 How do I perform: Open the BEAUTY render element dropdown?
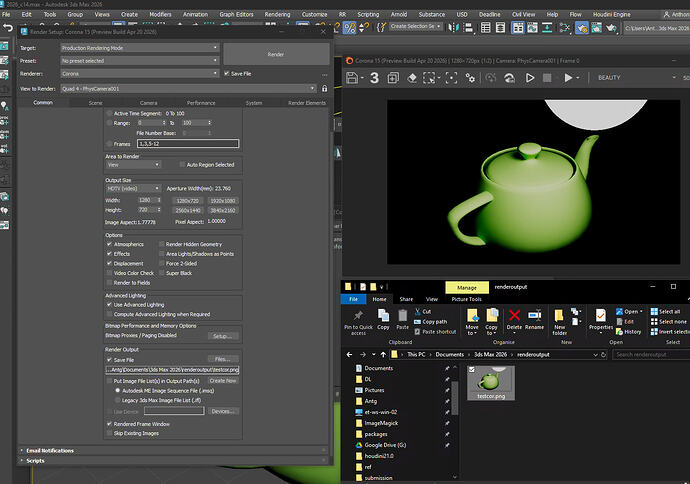pos(636,77)
